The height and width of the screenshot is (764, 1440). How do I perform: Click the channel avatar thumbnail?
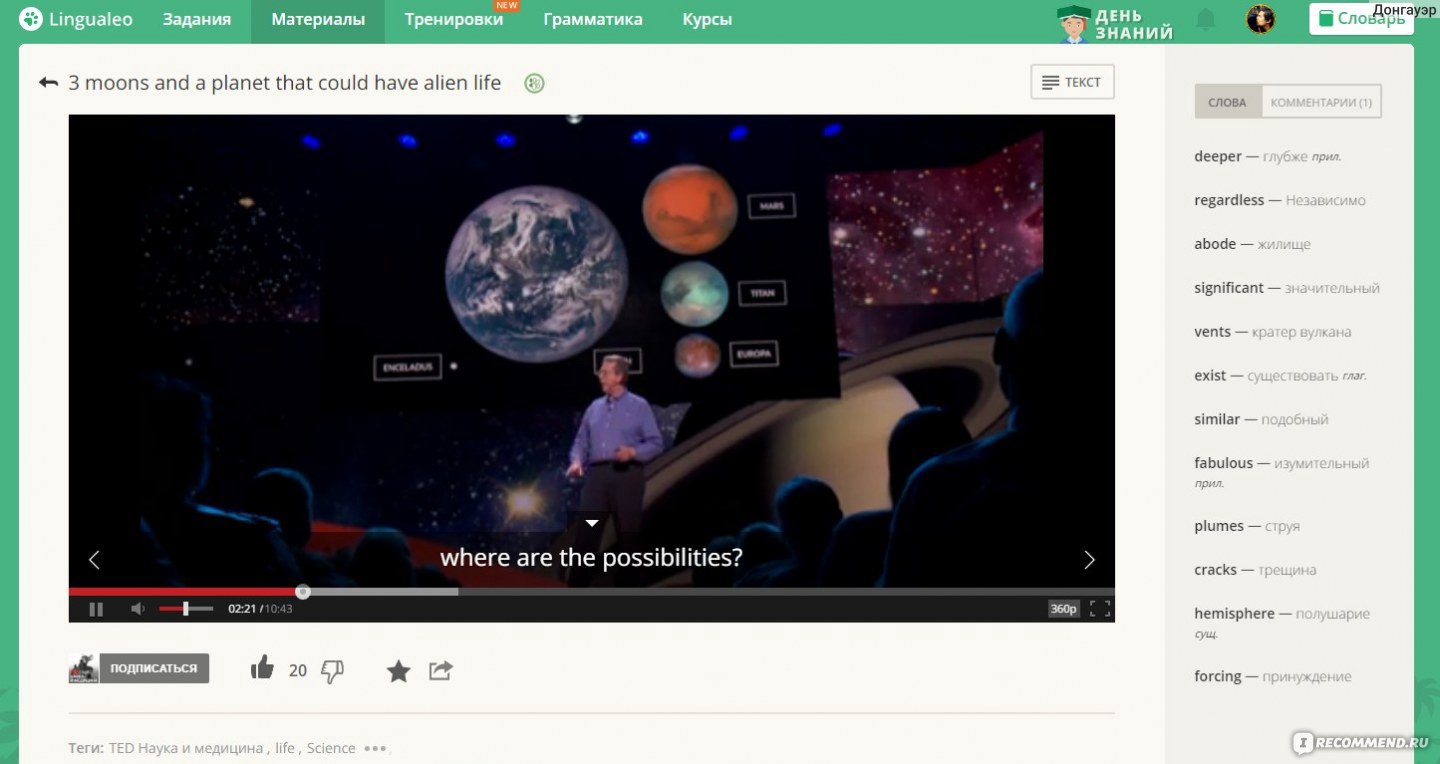click(84, 668)
